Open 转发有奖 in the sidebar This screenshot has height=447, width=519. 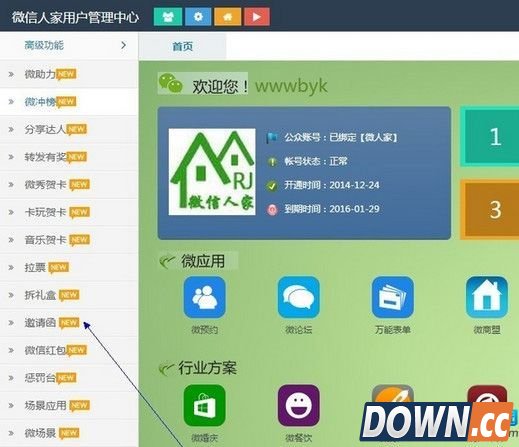coord(69,157)
